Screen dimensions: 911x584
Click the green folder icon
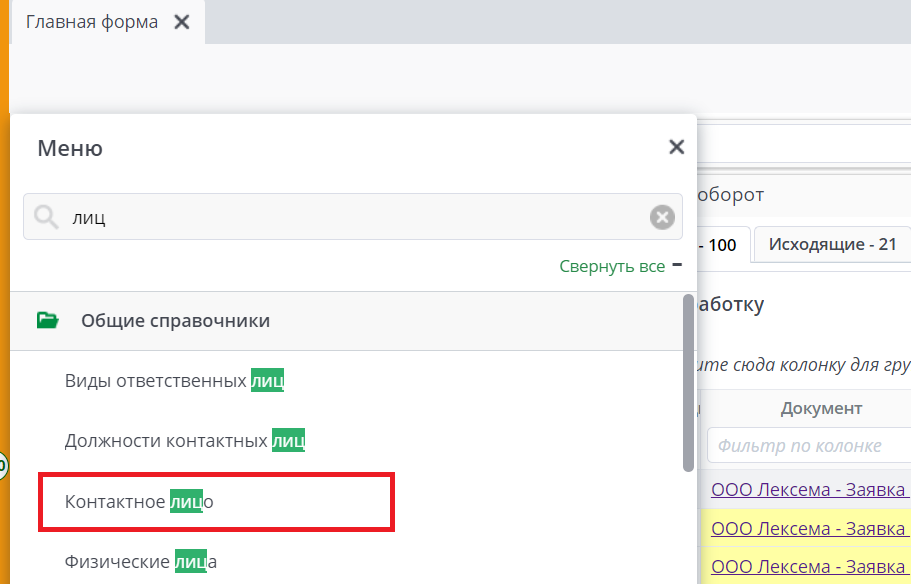[48, 321]
